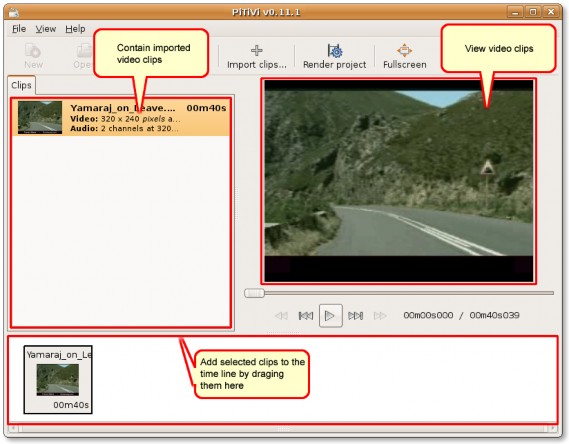
Task: Jump to the start of the clip
Action: (306, 316)
